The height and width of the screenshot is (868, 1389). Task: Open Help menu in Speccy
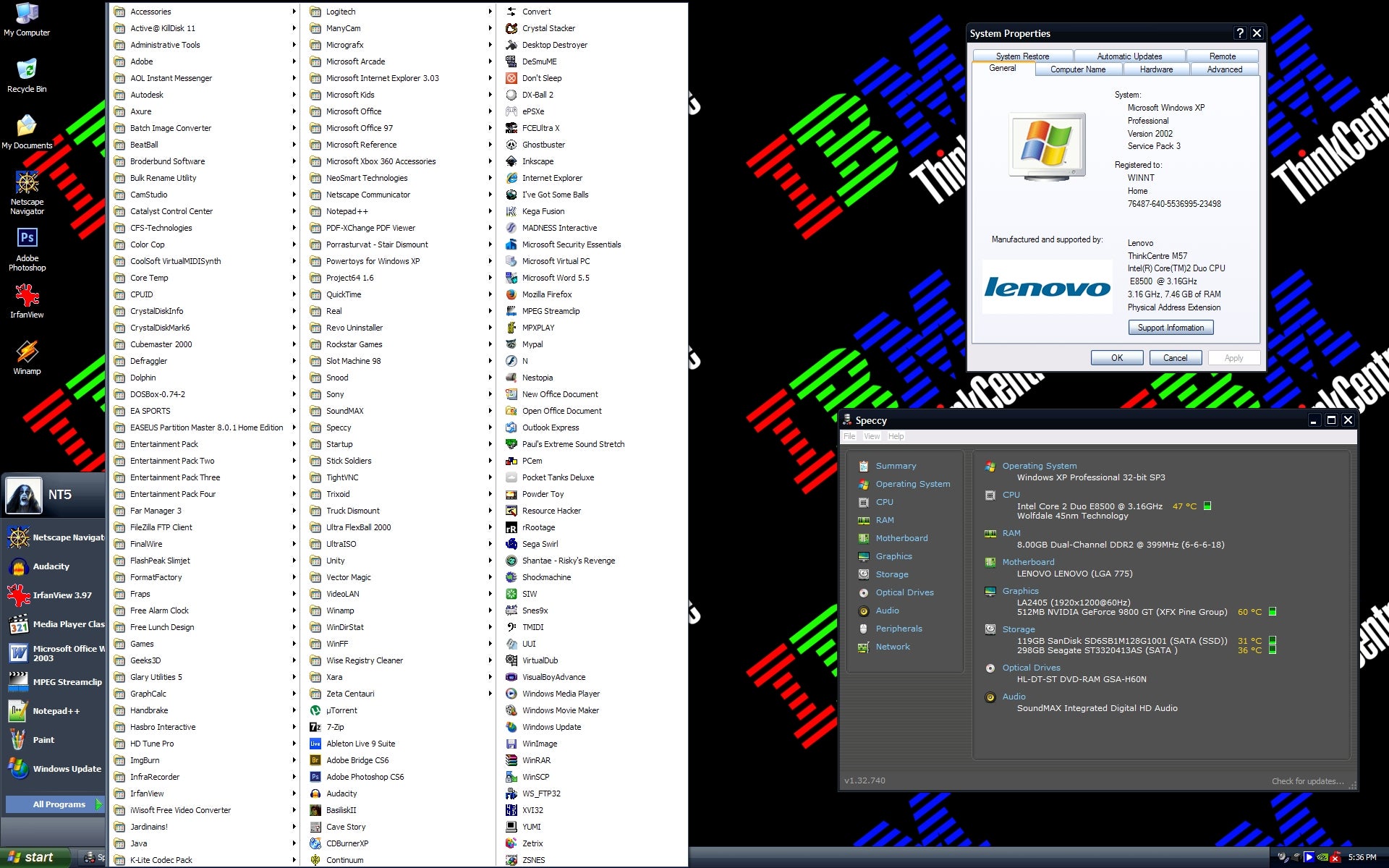[896, 436]
